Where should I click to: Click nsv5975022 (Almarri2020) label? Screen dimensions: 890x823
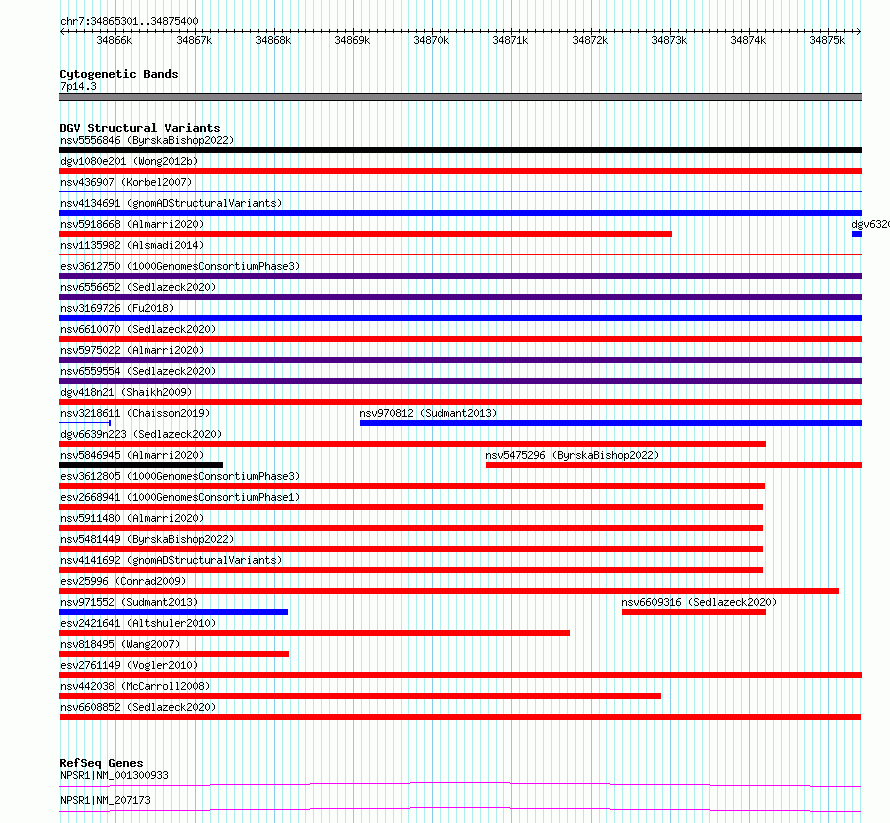(x=132, y=350)
